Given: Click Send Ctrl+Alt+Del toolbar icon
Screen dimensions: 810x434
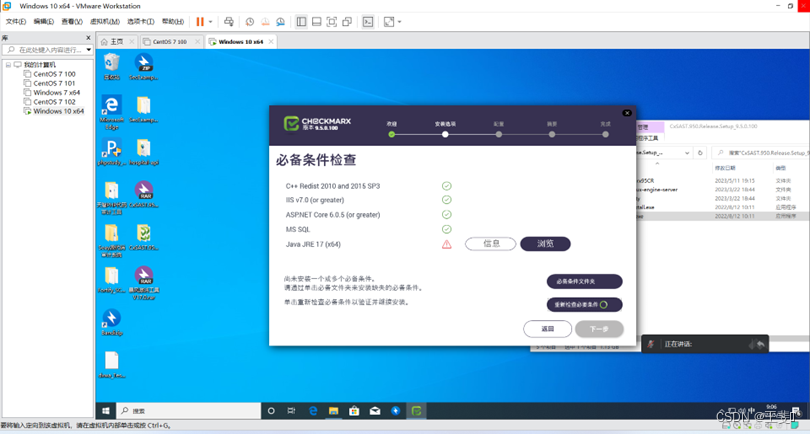Looking at the screenshot, I should [229, 22].
